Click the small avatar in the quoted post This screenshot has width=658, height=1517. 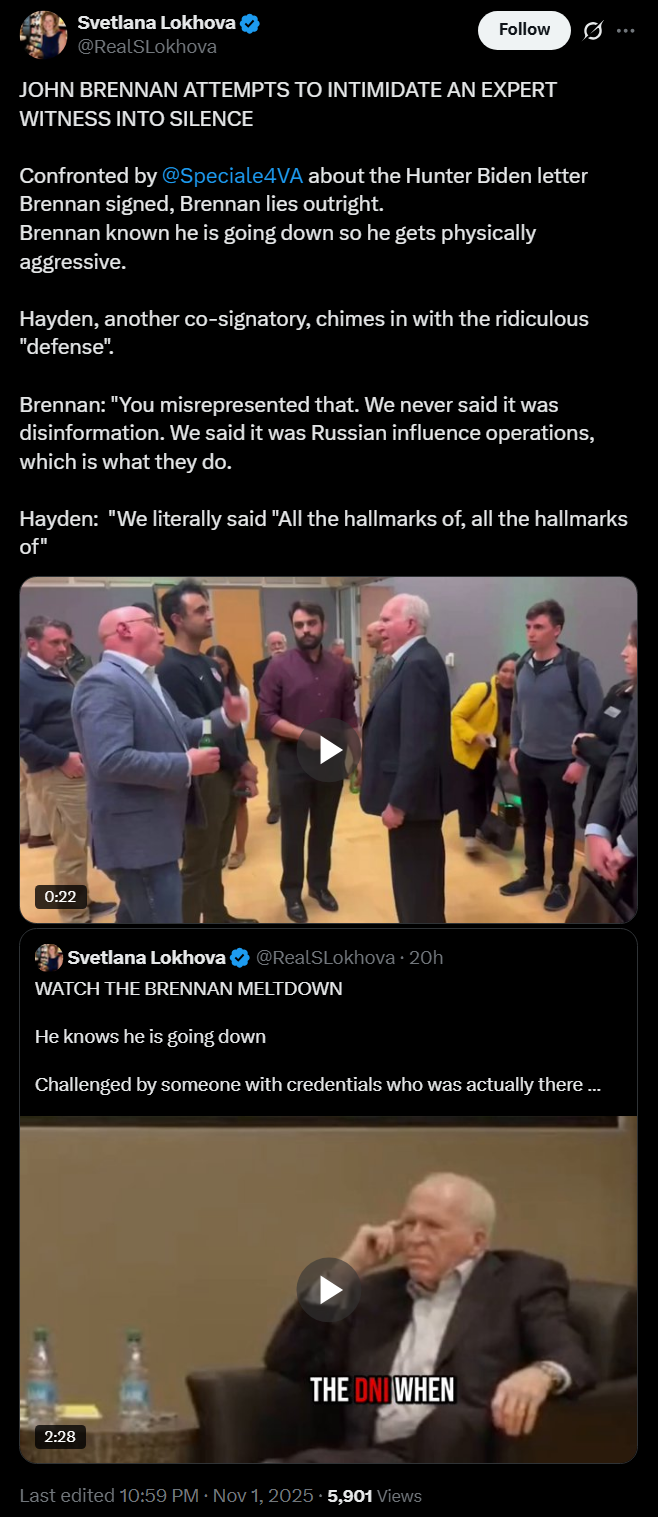click(48, 958)
